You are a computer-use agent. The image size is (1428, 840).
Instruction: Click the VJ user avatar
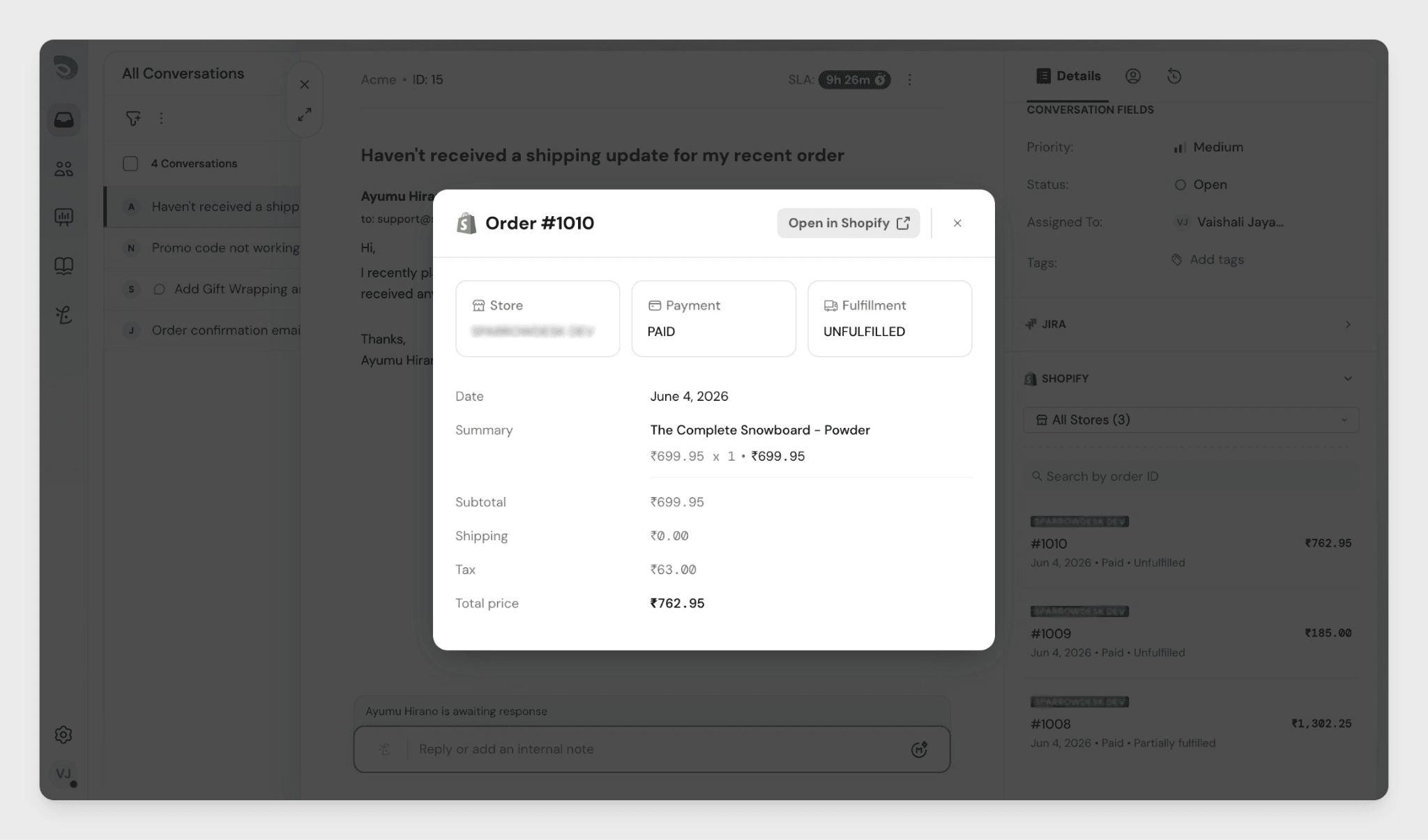[x=64, y=774]
